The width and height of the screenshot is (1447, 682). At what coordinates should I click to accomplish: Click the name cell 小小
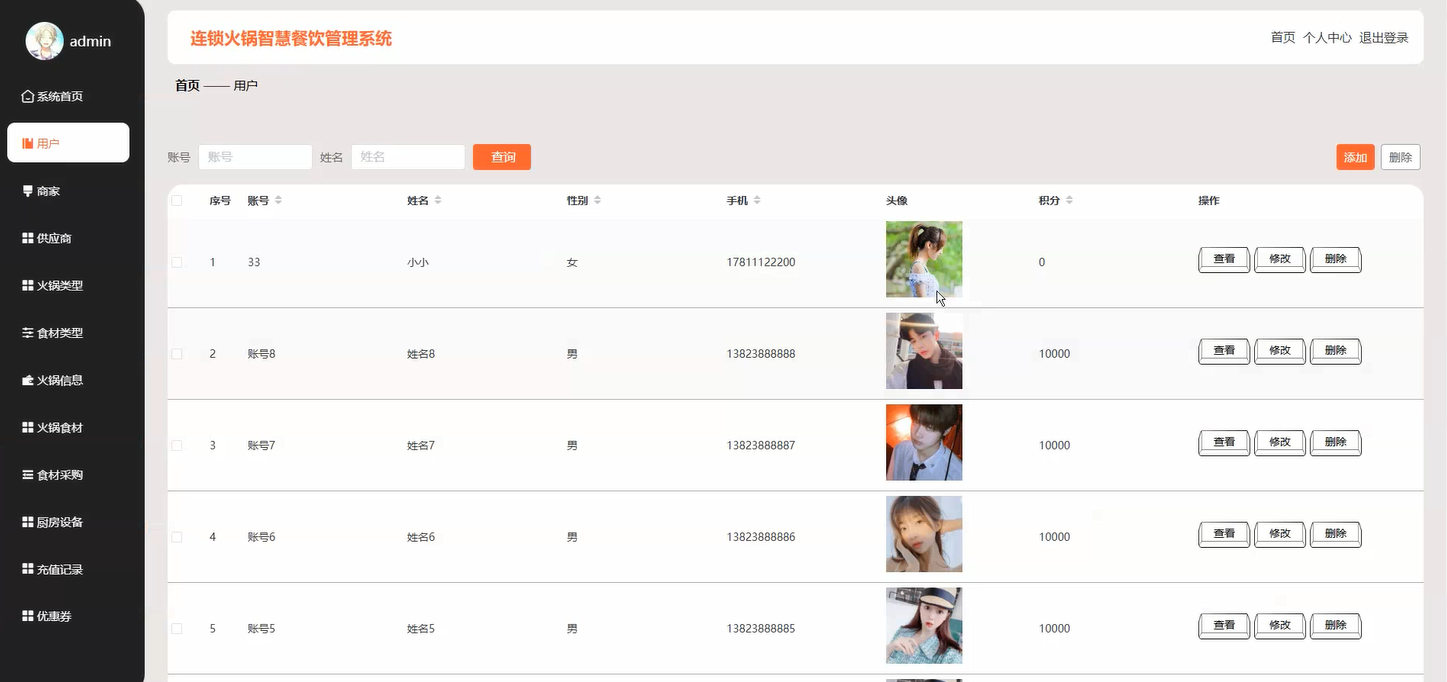(418, 262)
